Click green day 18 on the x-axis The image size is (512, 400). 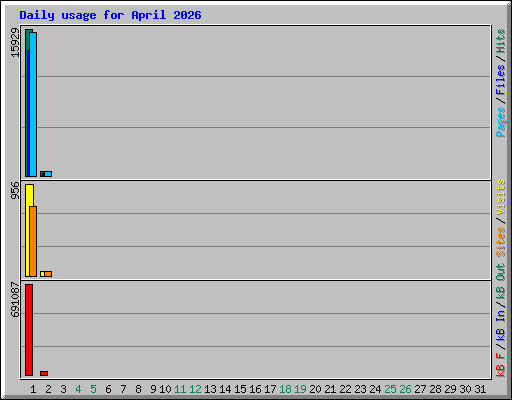(285, 389)
